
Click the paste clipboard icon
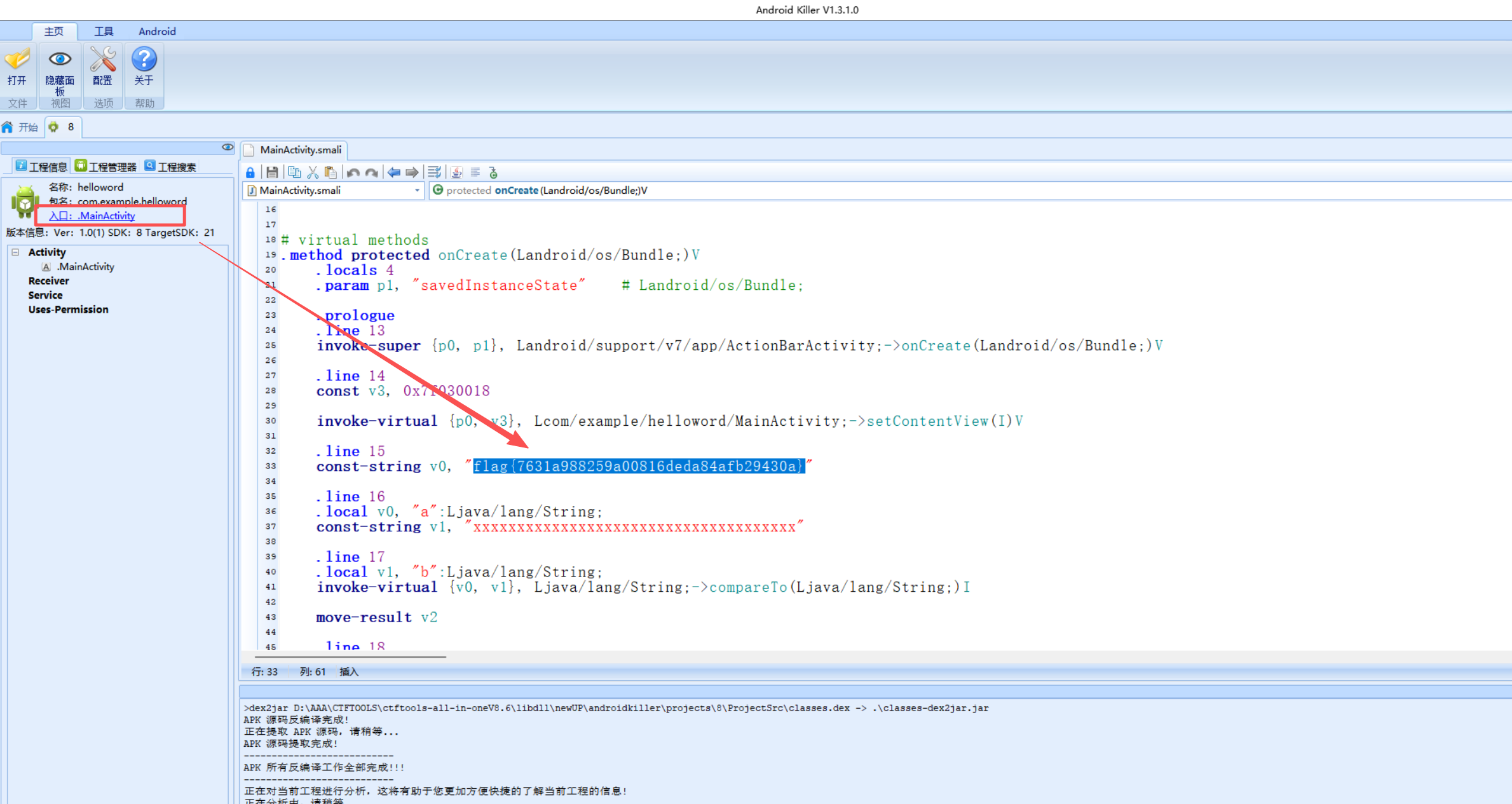(330, 172)
